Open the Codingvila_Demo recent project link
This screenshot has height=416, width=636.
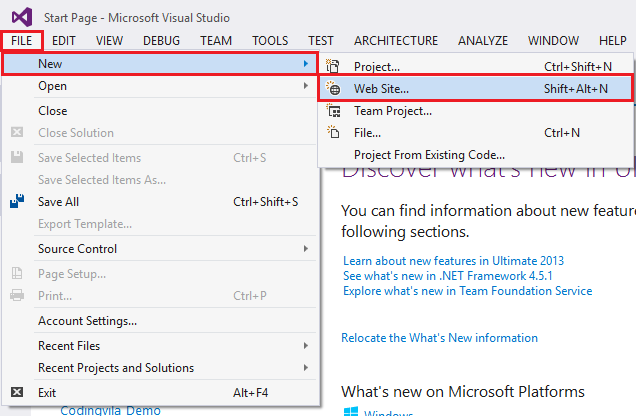click(x=110, y=410)
